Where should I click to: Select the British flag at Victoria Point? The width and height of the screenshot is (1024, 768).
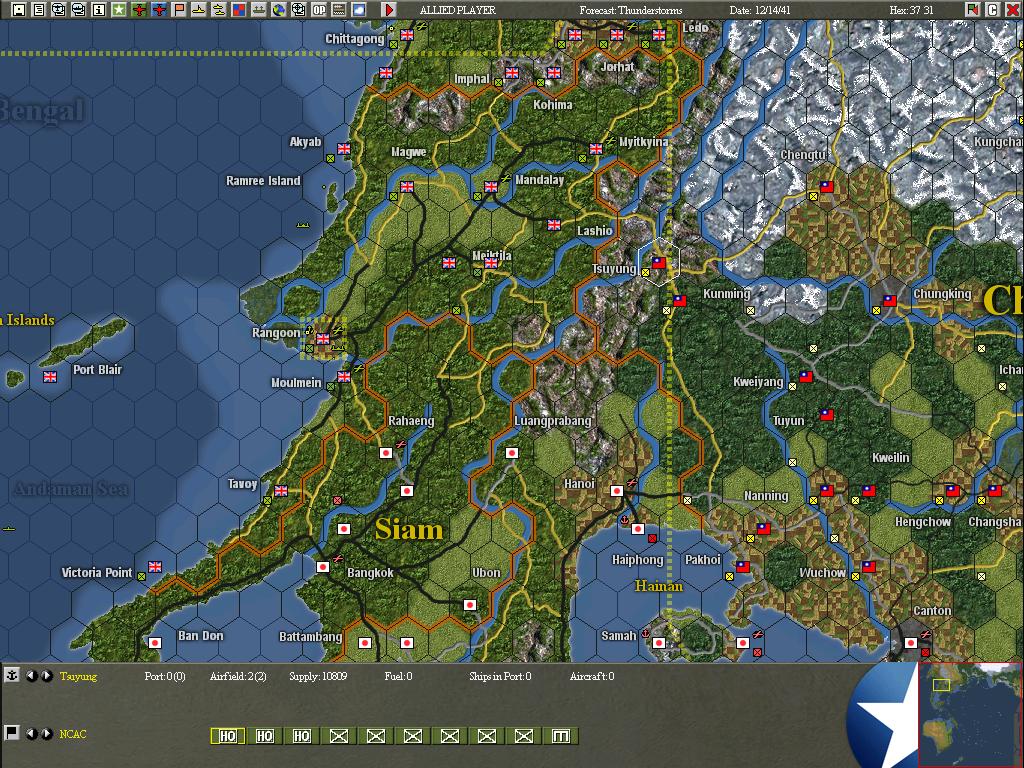[155, 566]
